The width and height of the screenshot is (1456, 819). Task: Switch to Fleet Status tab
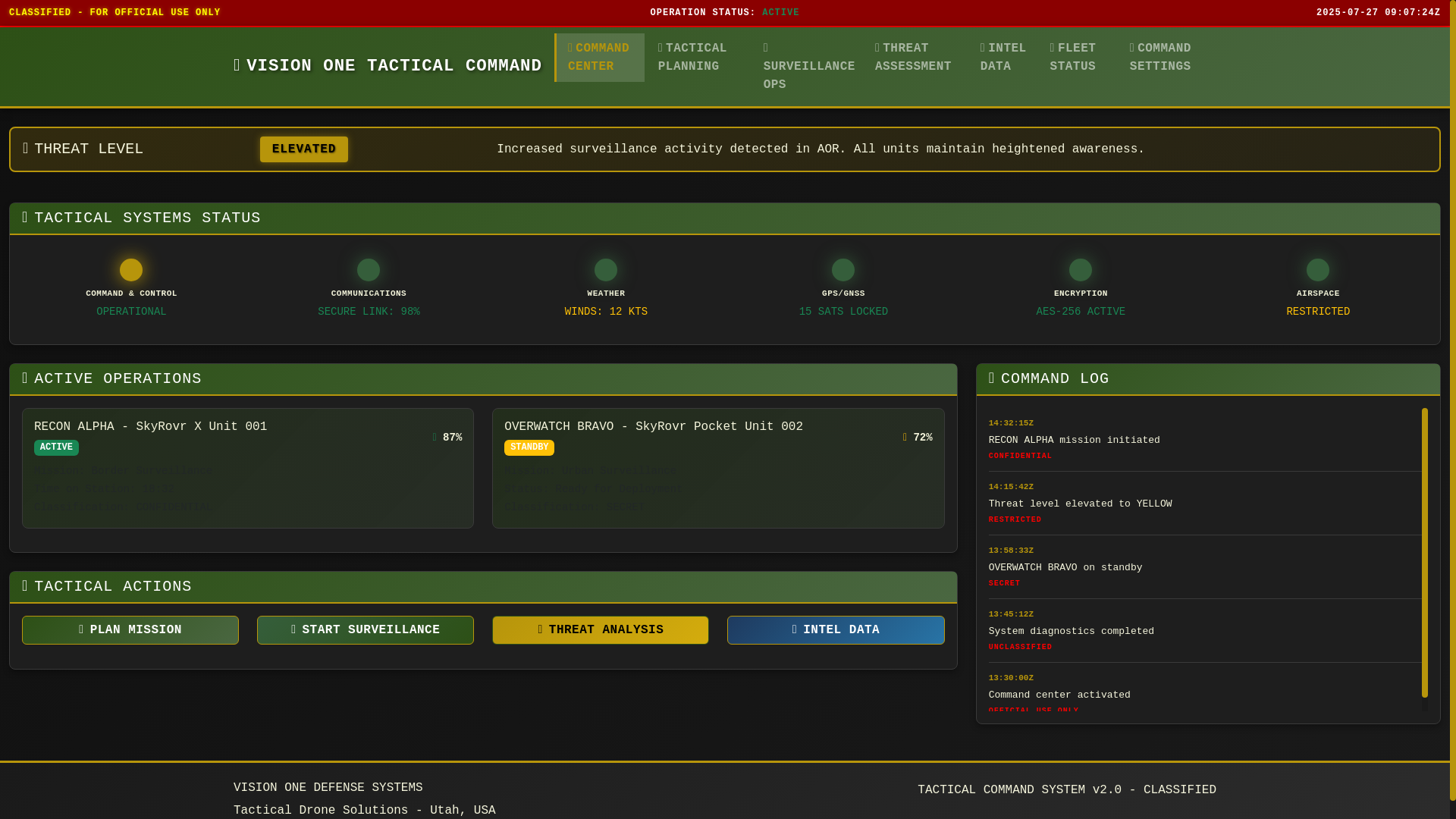tap(1076, 58)
